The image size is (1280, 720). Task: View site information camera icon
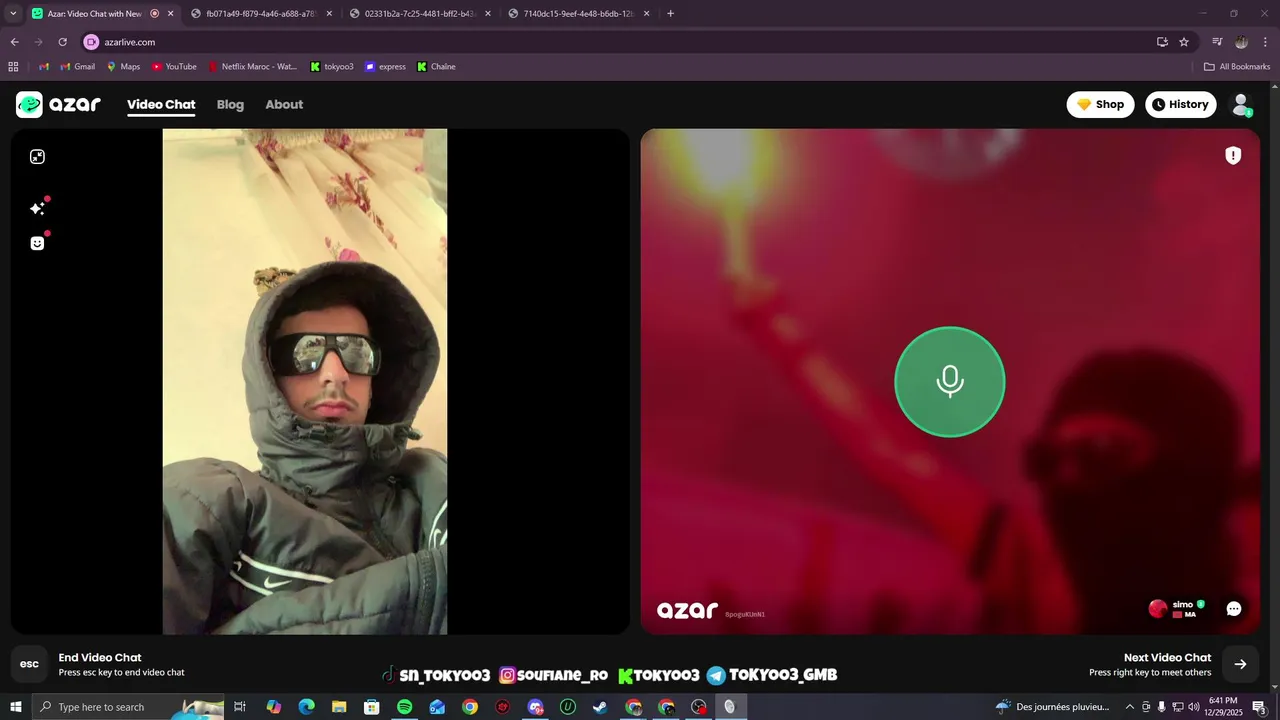pos(91,42)
